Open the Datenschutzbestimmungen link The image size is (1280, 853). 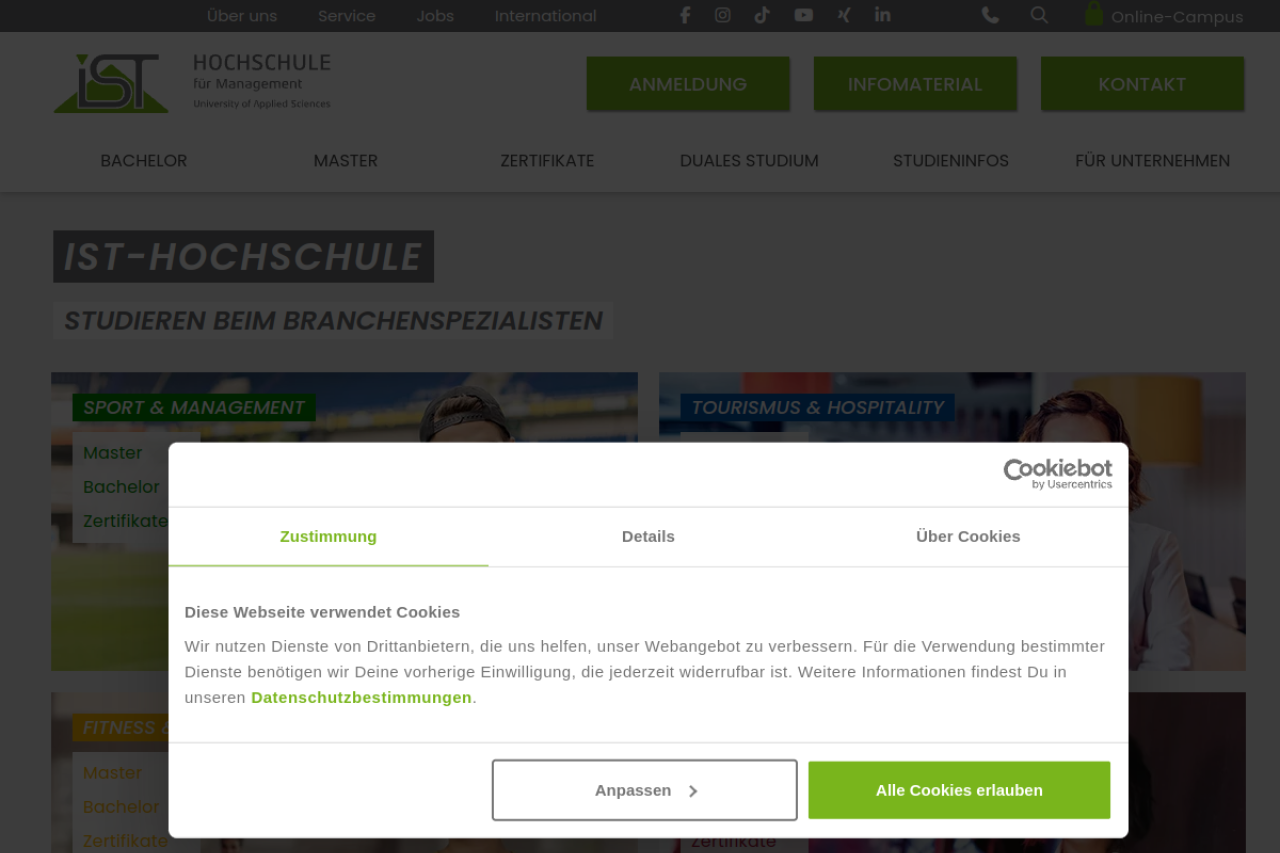pyautogui.click(x=361, y=698)
